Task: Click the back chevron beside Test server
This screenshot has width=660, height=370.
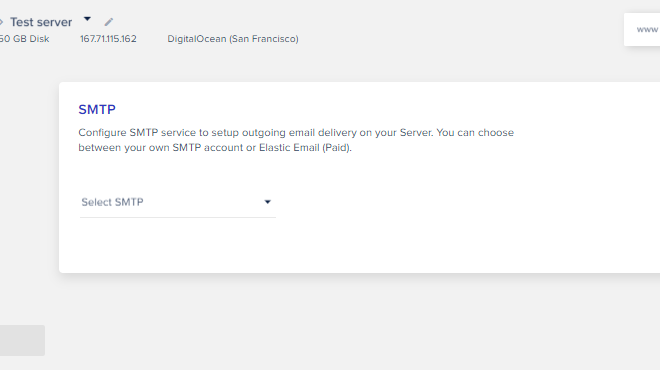Action: click(x=1, y=22)
